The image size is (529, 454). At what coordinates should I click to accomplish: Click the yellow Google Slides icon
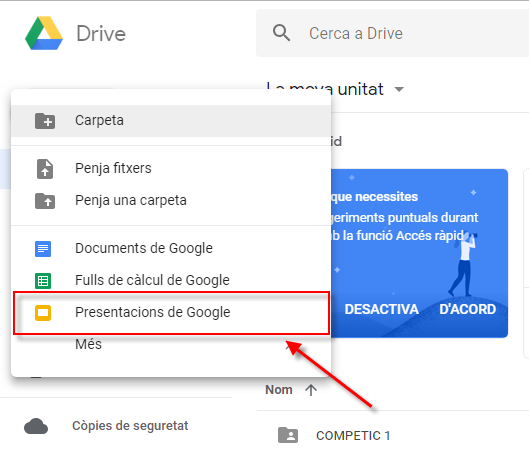click(x=43, y=313)
